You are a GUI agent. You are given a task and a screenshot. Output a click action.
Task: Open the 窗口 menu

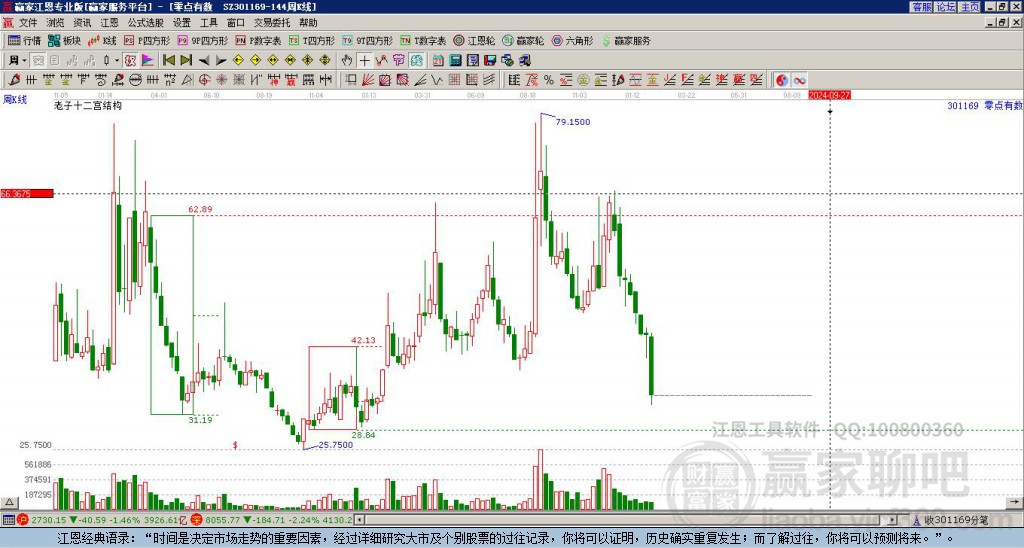point(236,23)
